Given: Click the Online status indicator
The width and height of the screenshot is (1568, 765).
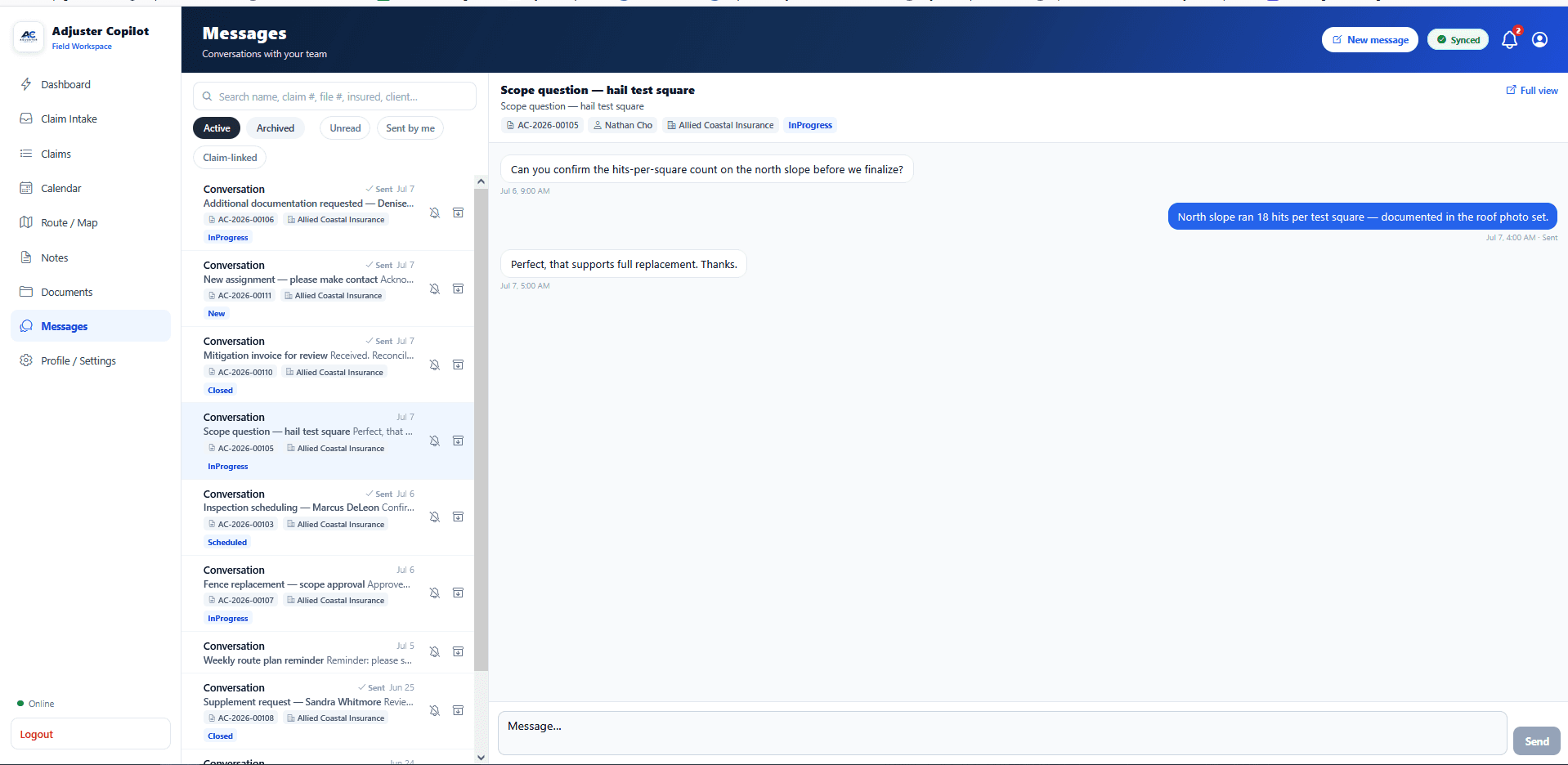Looking at the screenshot, I should 36,704.
